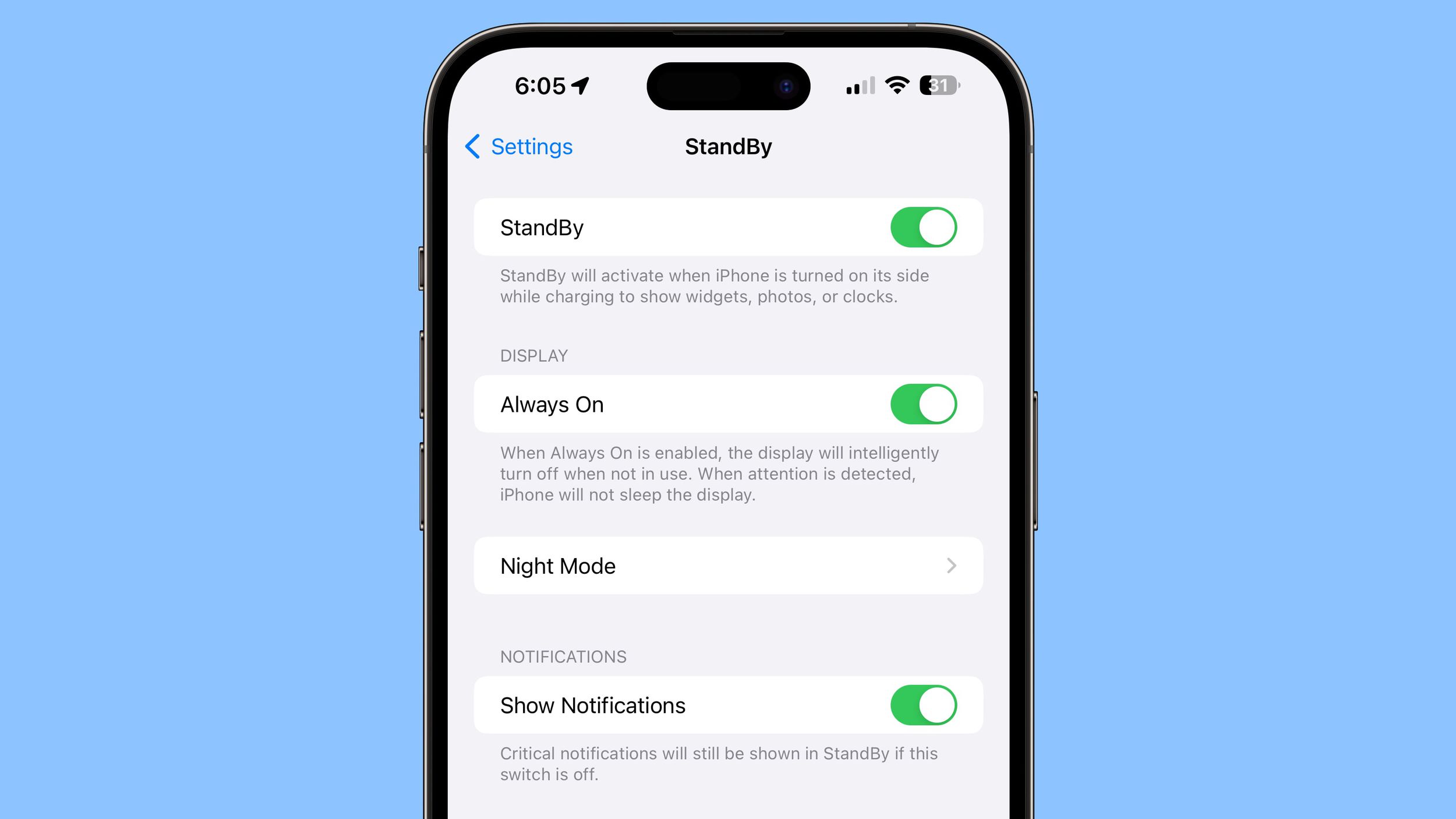
Task: Toggle the StandBy main switch off
Action: pyautogui.click(x=921, y=227)
